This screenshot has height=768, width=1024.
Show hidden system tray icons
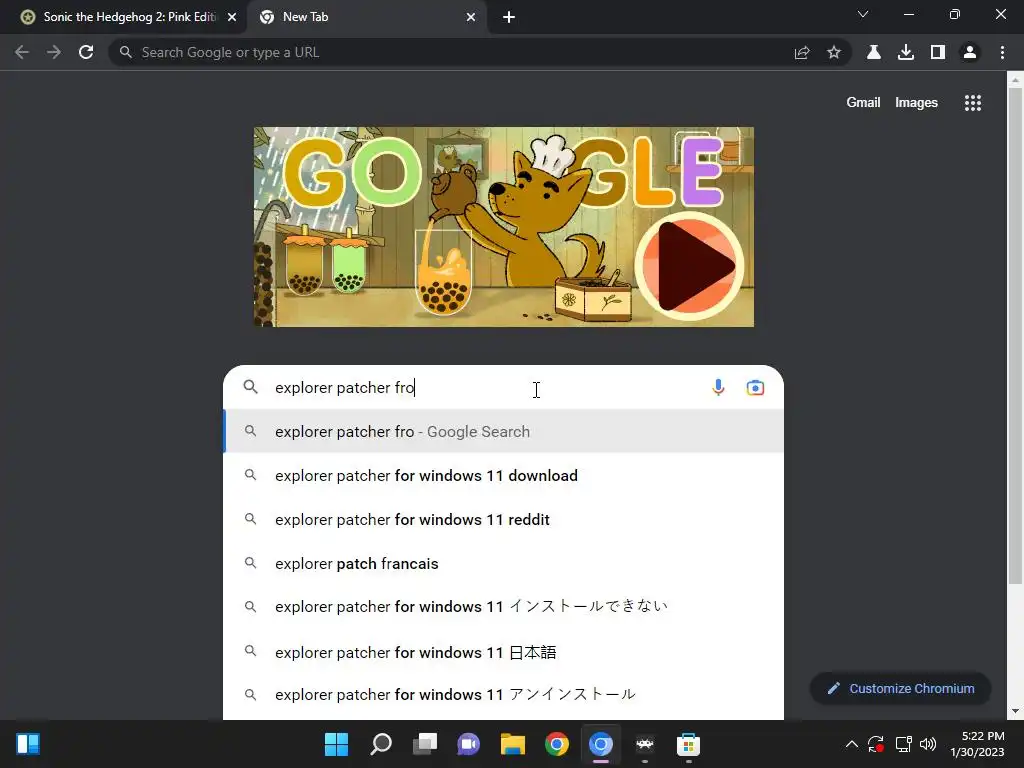pyautogui.click(x=852, y=744)
